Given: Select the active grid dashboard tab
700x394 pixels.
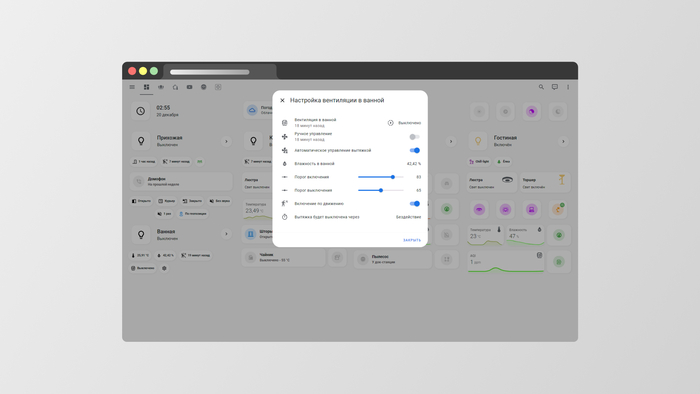Looking at the screenshot, I should coord(146,87).
